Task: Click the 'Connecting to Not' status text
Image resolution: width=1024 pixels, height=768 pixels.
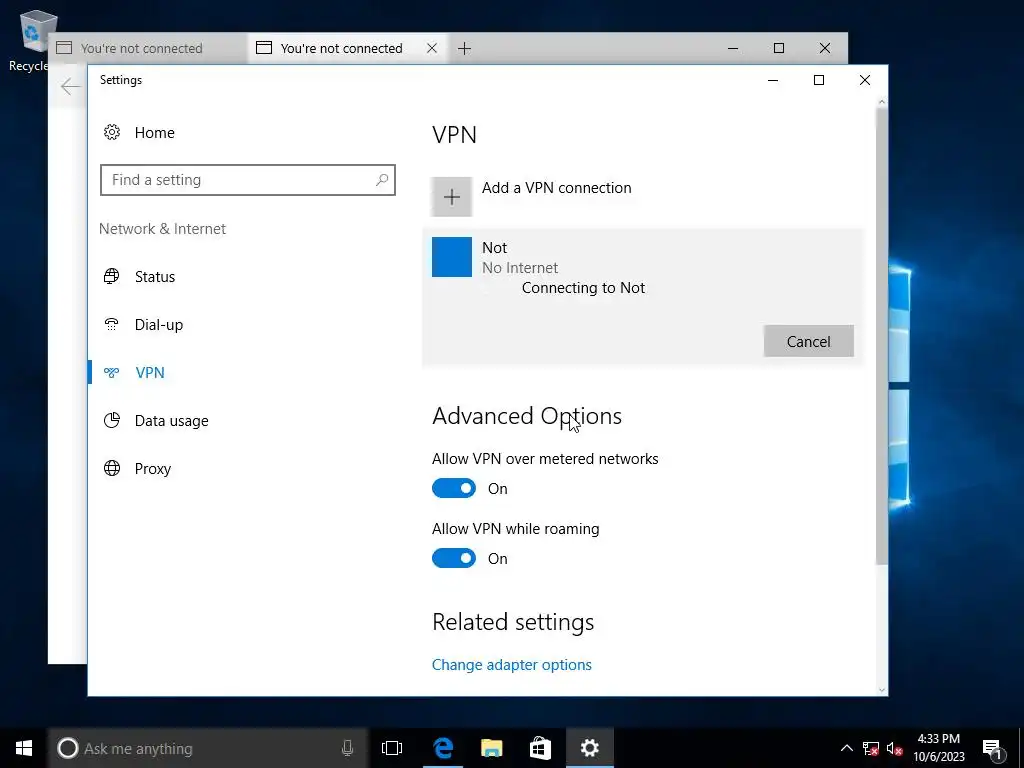Action: tap(583, 288)
